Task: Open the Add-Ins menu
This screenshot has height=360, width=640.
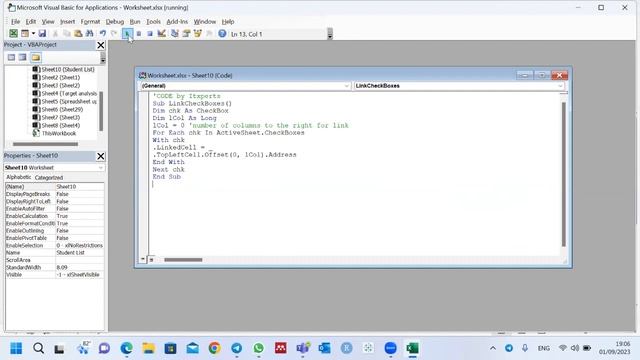Action: click(177, 22)
